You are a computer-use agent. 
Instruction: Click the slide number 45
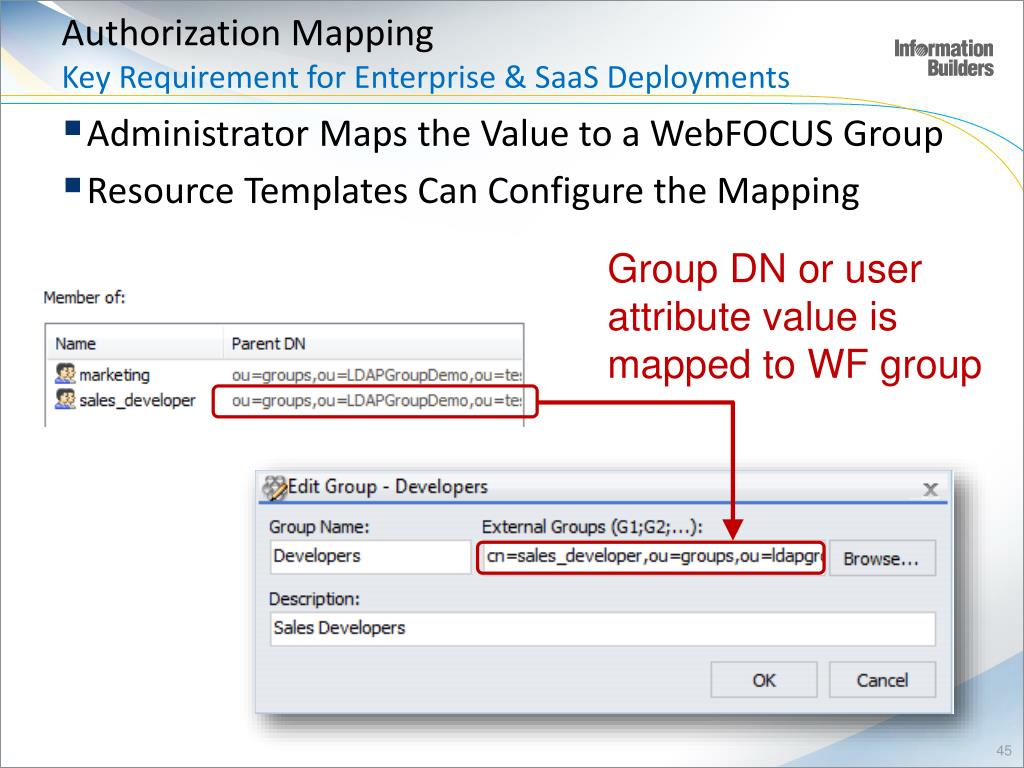(x=1004, y=750)
